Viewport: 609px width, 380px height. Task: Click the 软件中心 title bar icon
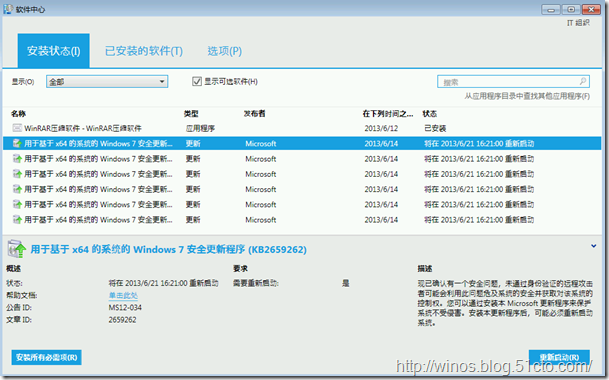tap(8, 9)
